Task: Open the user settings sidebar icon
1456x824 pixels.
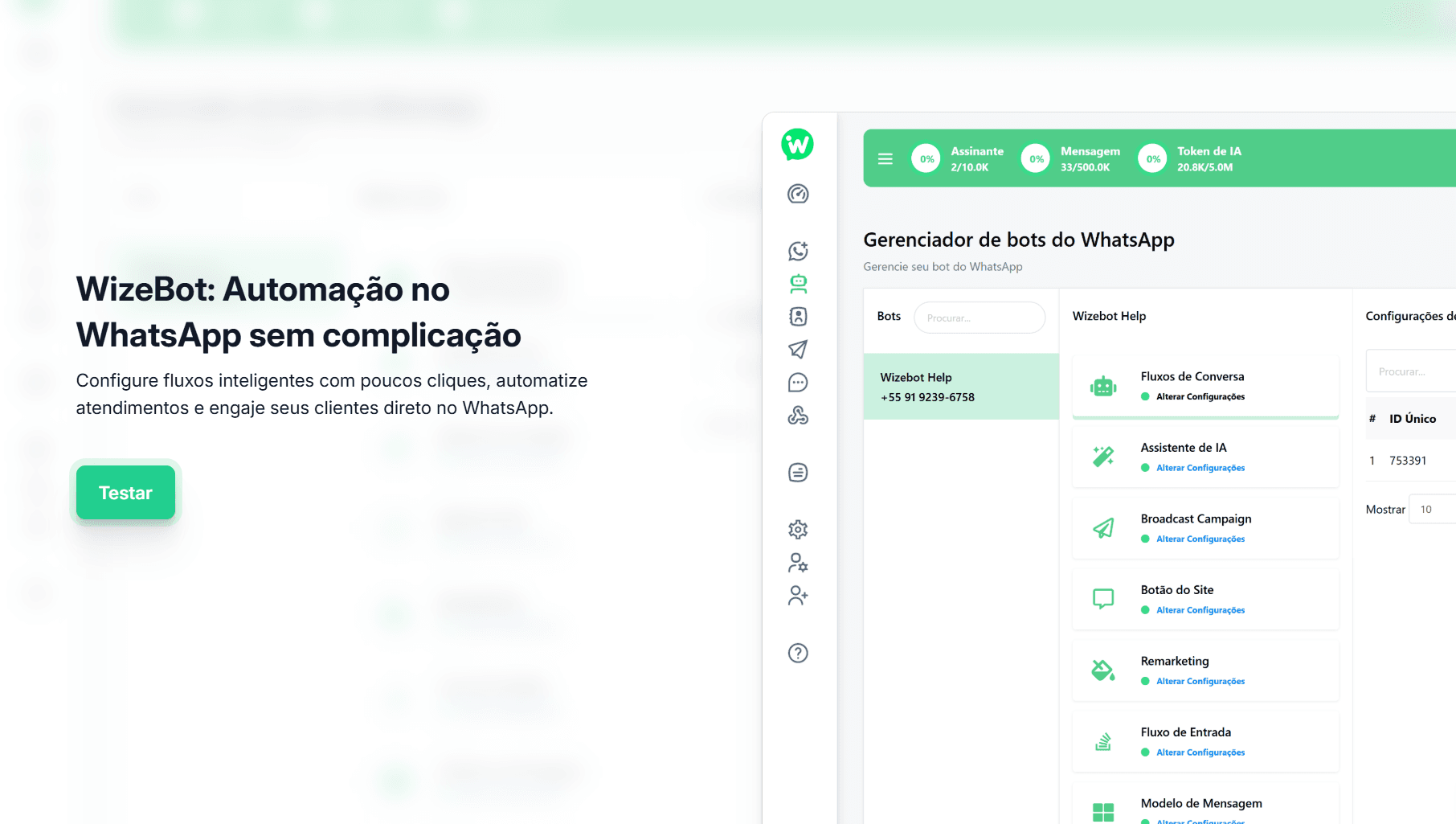Action: [798, 563]
